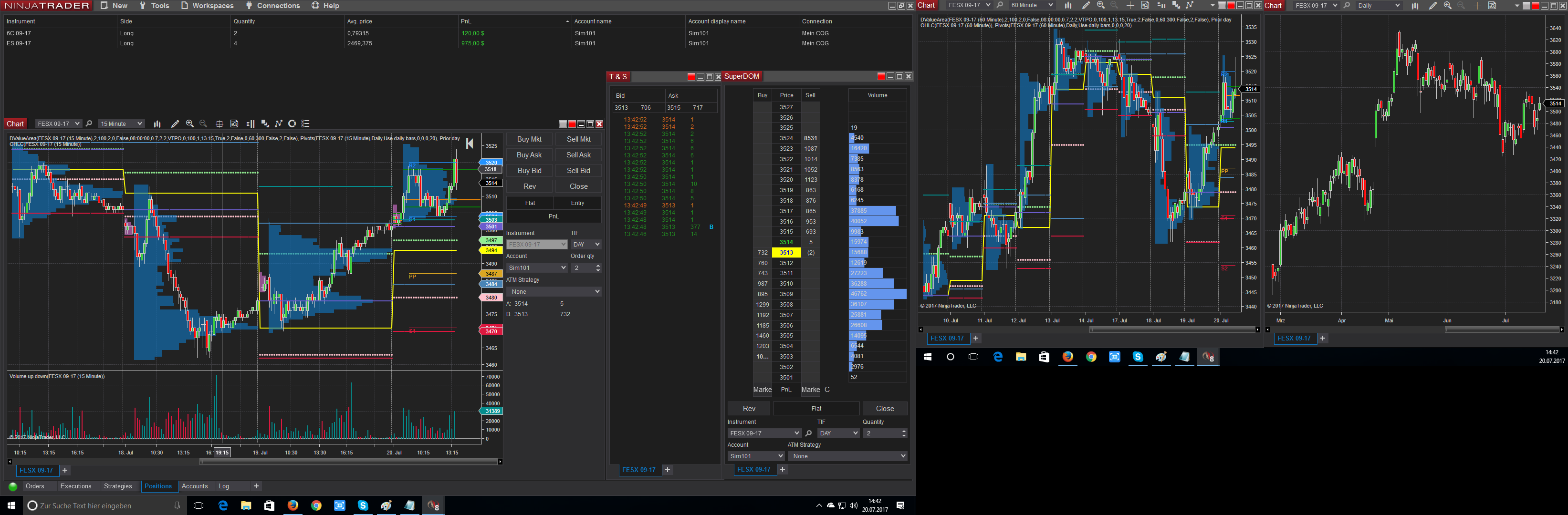
Task: Zoom in on the 60 Minute chart
Action: (x=1100, y=5)
